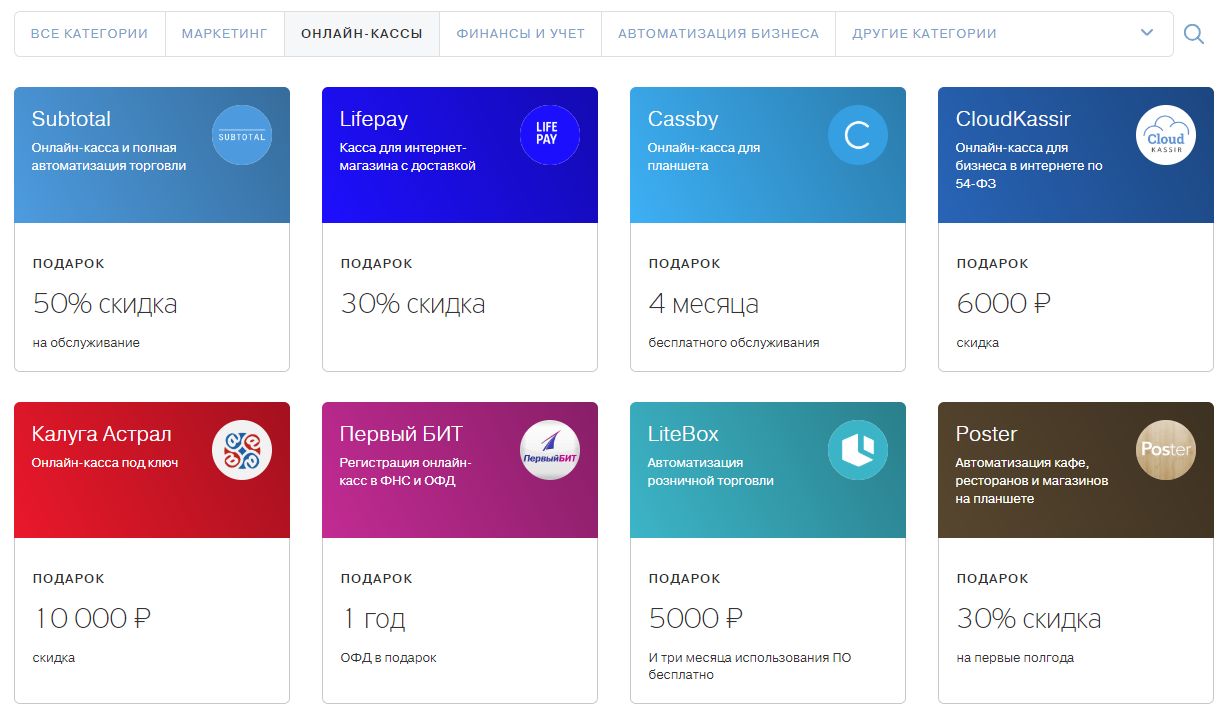This screenshot has height=712, width=1224.
Task: Click the LiteBox logo icon
Action: [x=858, y=450]
